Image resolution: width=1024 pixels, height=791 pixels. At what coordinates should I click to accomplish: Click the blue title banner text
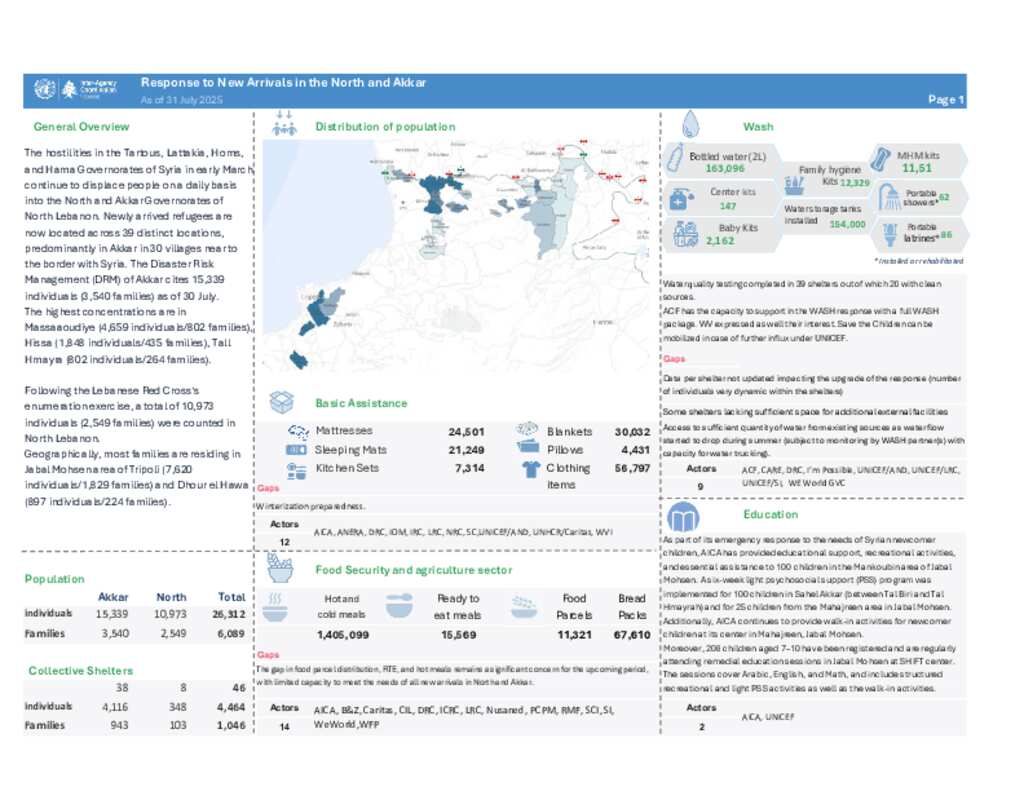tap(283, 83)
